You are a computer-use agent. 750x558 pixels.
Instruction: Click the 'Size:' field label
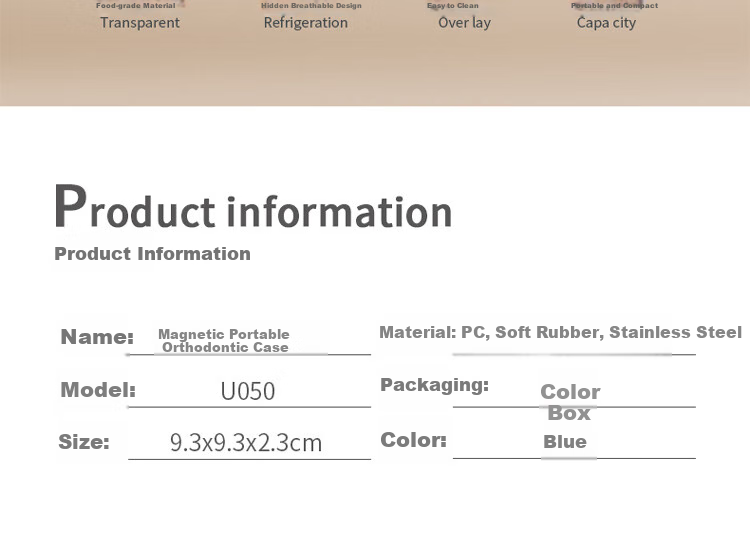(x=84, y=441)
